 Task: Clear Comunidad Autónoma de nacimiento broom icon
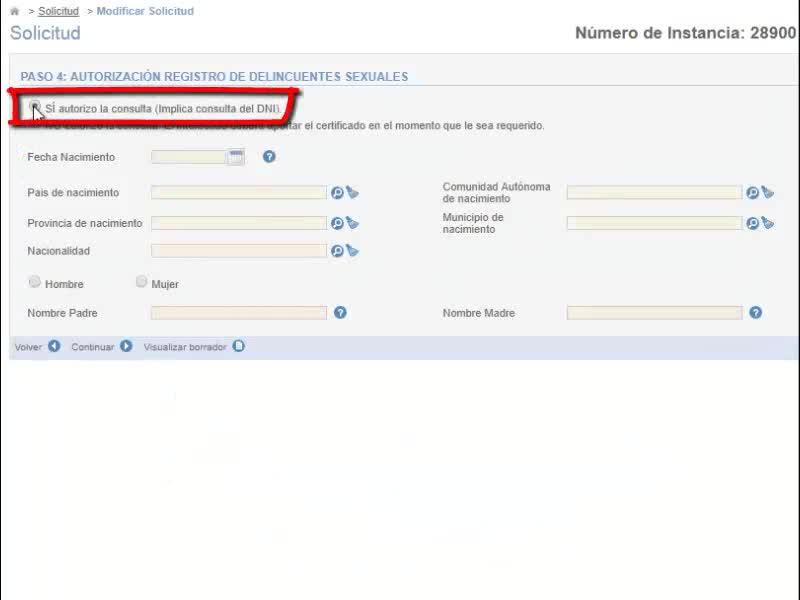(x=768, y=192)
